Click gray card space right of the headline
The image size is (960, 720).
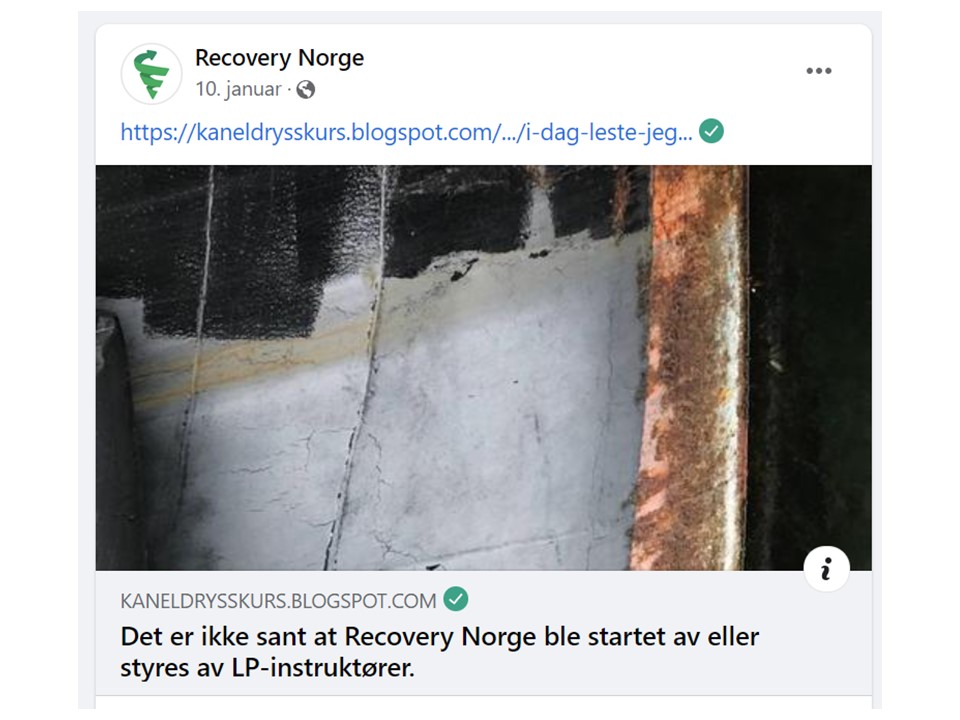point(814,652)
